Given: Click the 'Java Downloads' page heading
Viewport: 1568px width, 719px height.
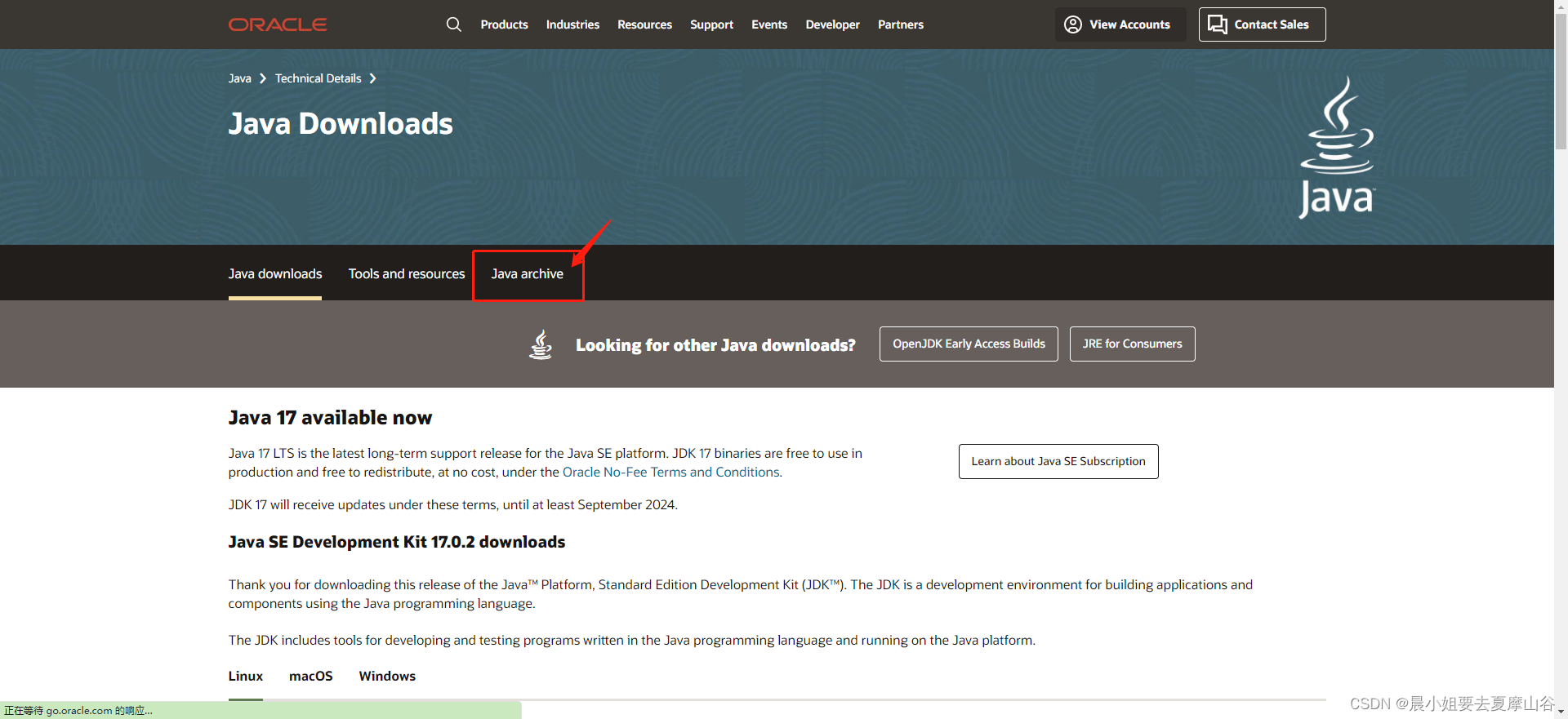Looking at the screenshot, I should click(341, 124).
